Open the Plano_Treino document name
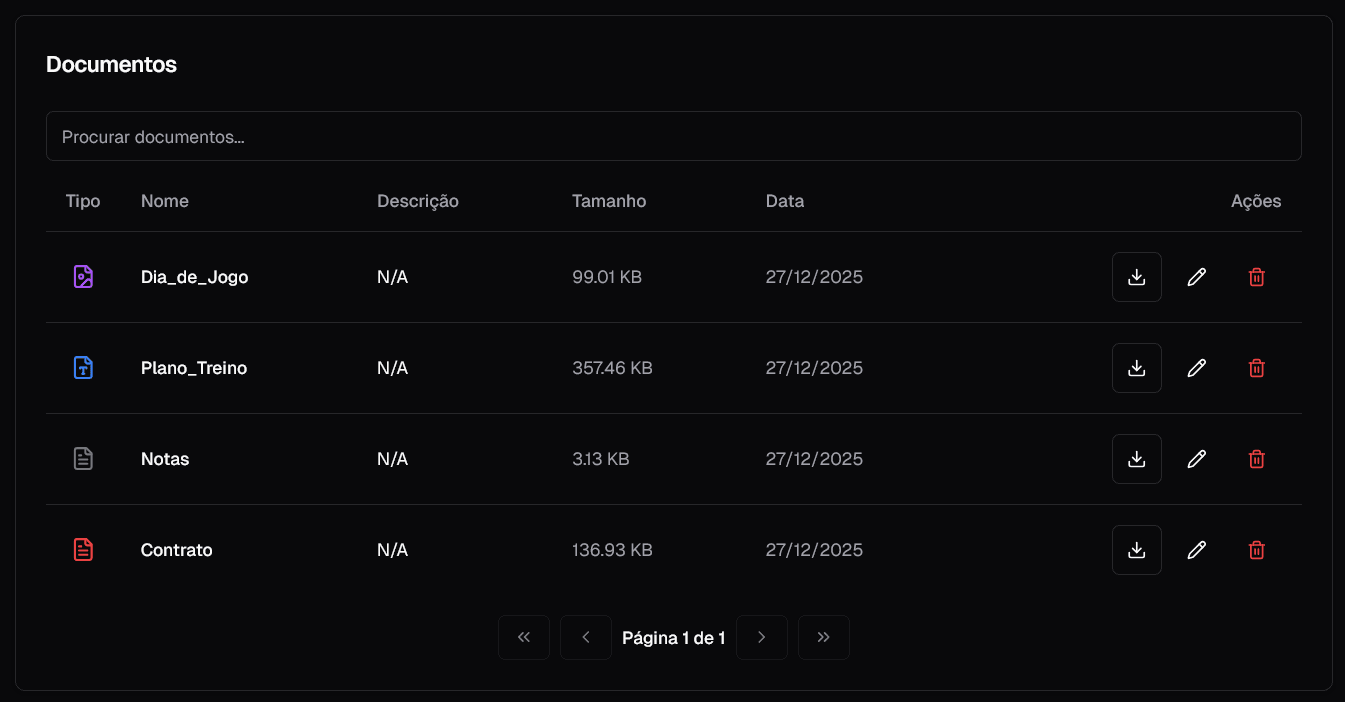The width and height of the screenshot is (1345, 702). point(194,368)
